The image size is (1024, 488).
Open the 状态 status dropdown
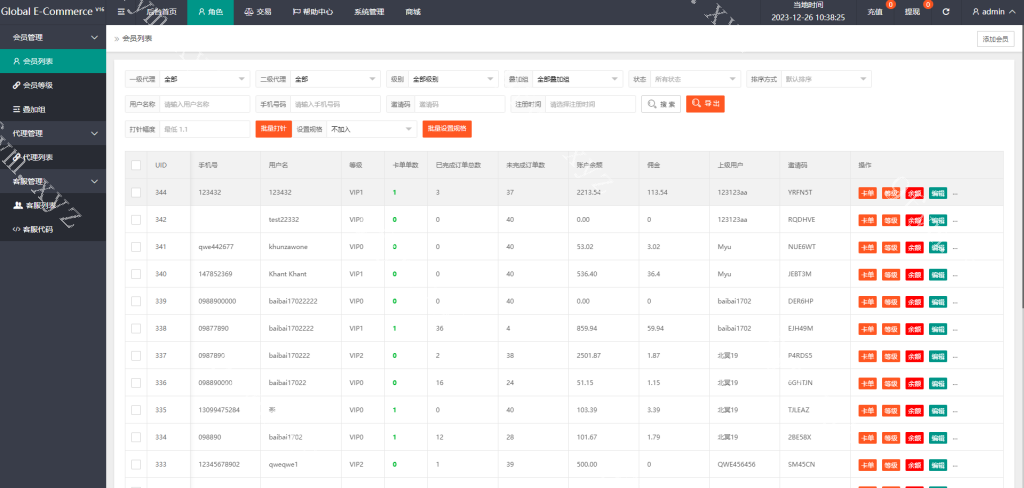(x=696, y=79)
